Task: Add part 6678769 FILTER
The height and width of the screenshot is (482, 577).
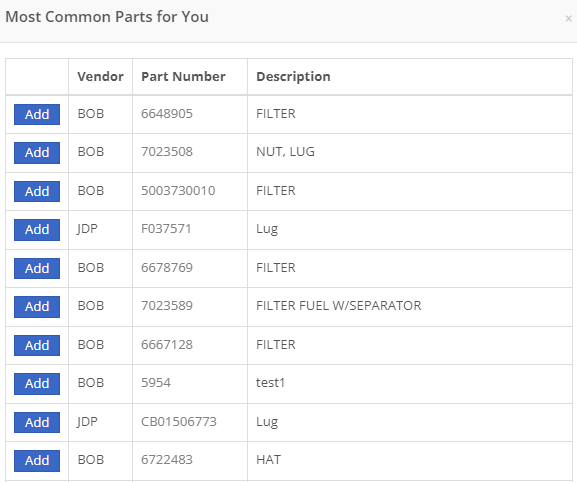Action: pos(37,268)
